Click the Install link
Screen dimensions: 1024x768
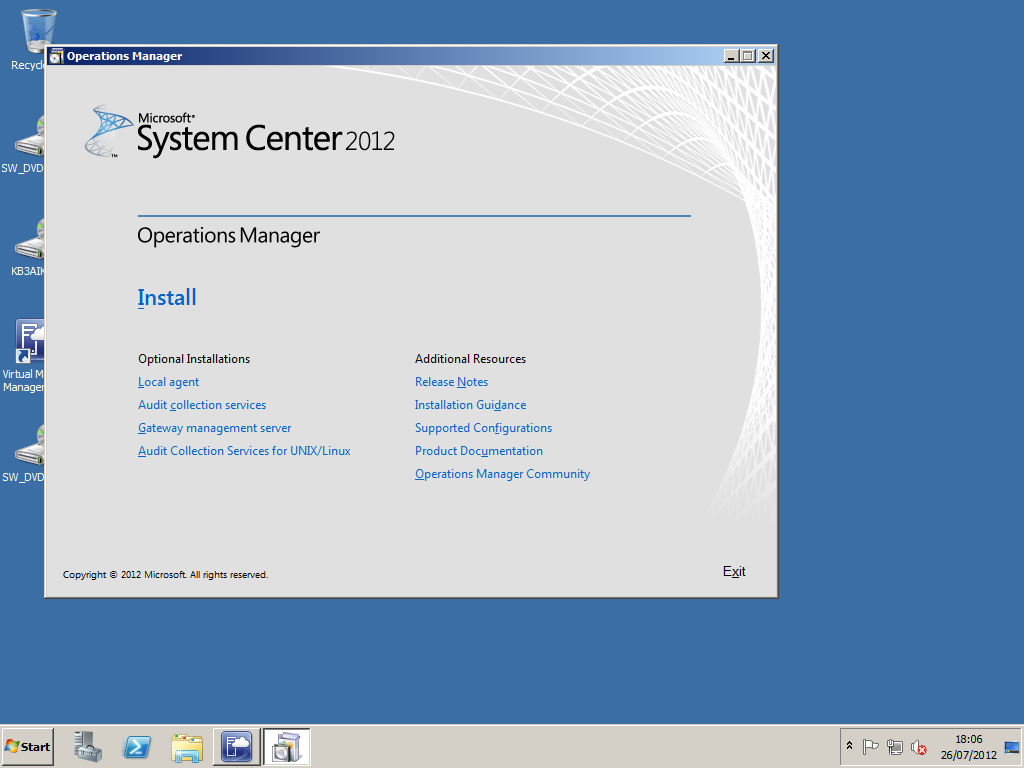pos(167,298)
